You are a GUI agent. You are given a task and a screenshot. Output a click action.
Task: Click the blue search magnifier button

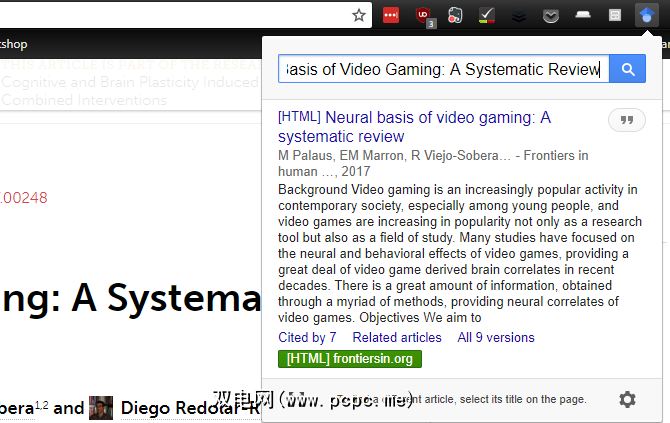(627, 69)
